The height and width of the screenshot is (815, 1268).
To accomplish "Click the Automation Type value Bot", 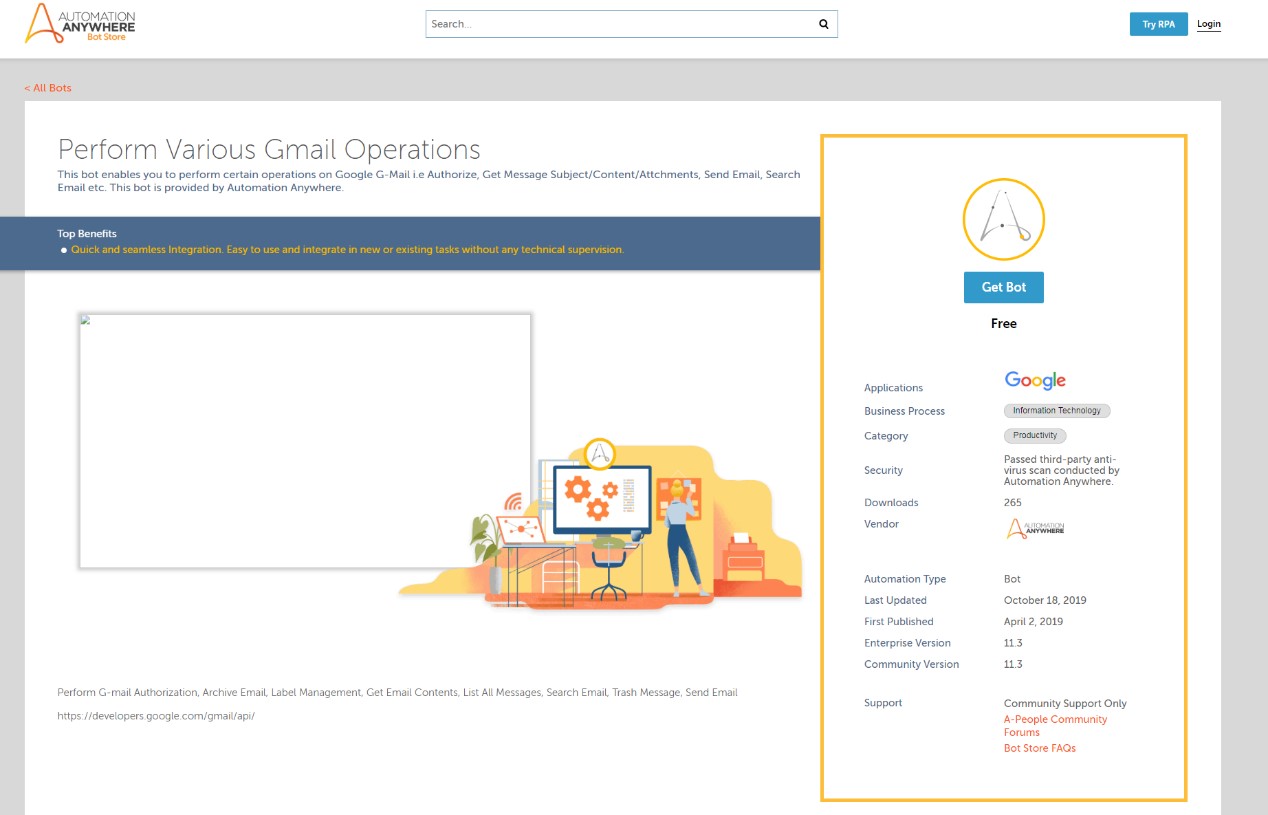I will (x=1012, y=579).
